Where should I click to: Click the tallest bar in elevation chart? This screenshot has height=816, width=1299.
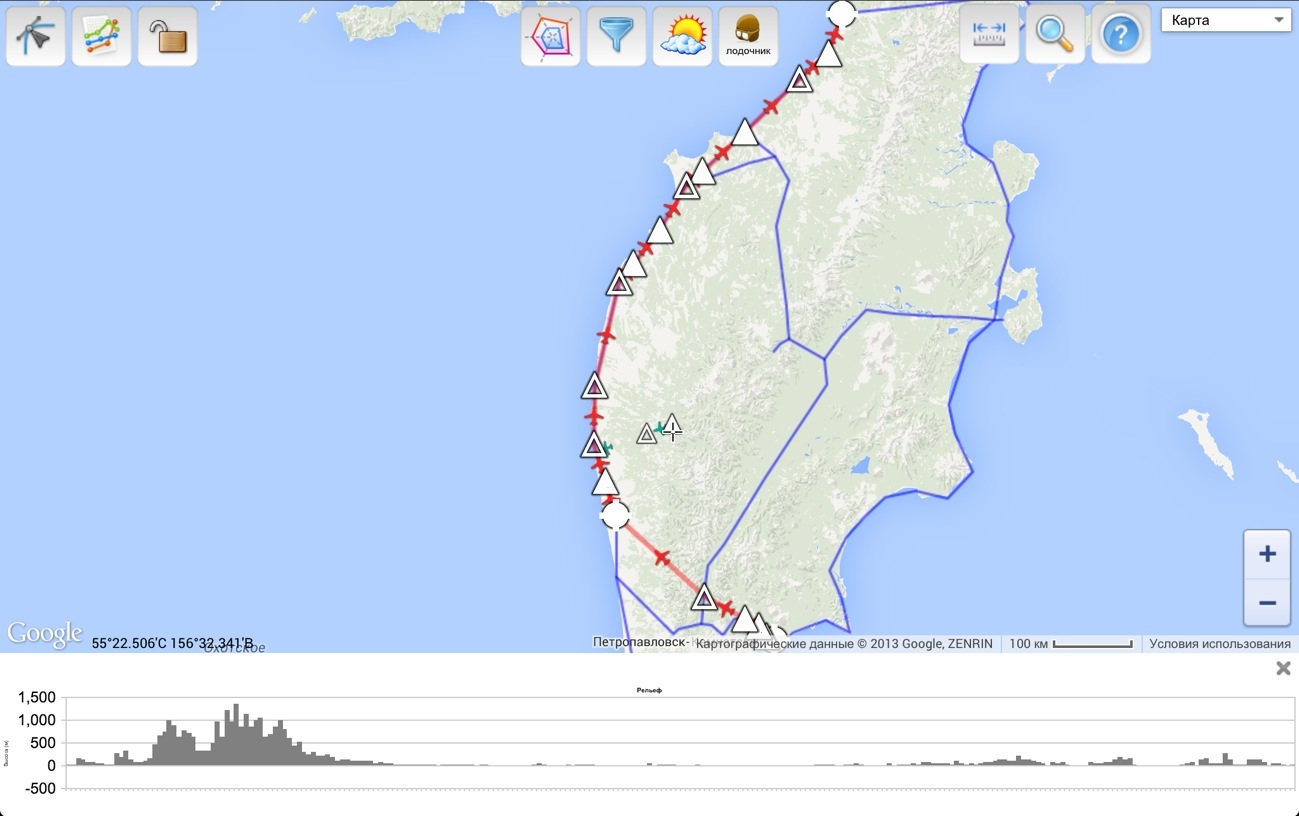tap(236, 735)
